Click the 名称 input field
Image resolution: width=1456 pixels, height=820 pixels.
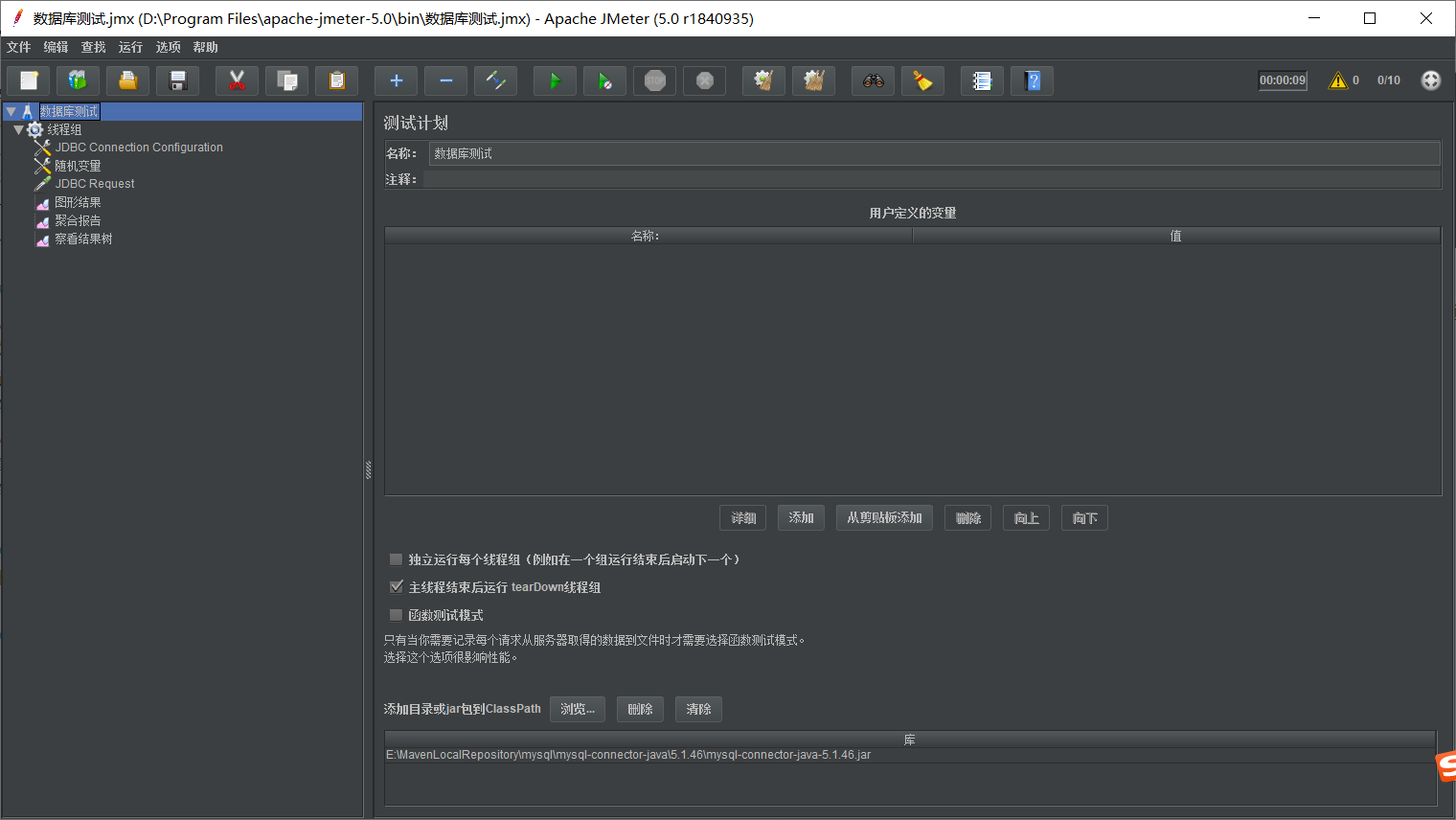coord(935,153)
